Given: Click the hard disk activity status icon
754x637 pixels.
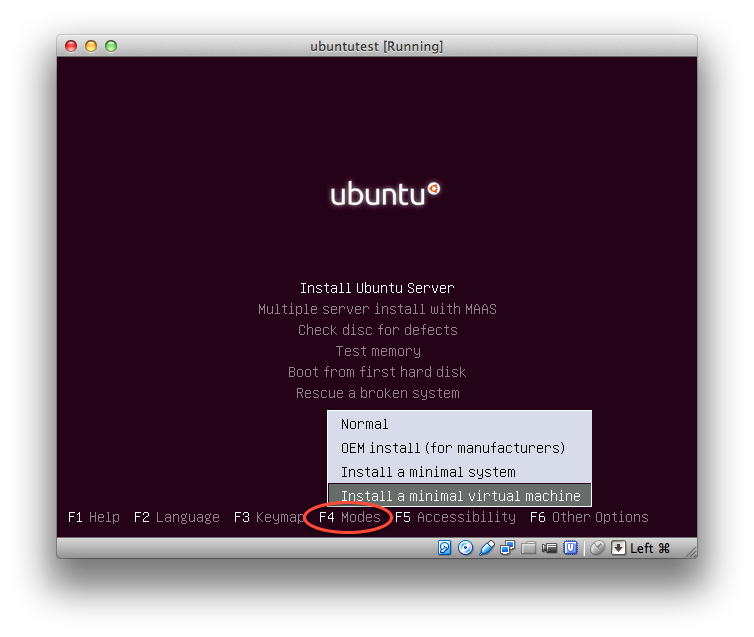Looking at the screenshot, I should 446,548.
